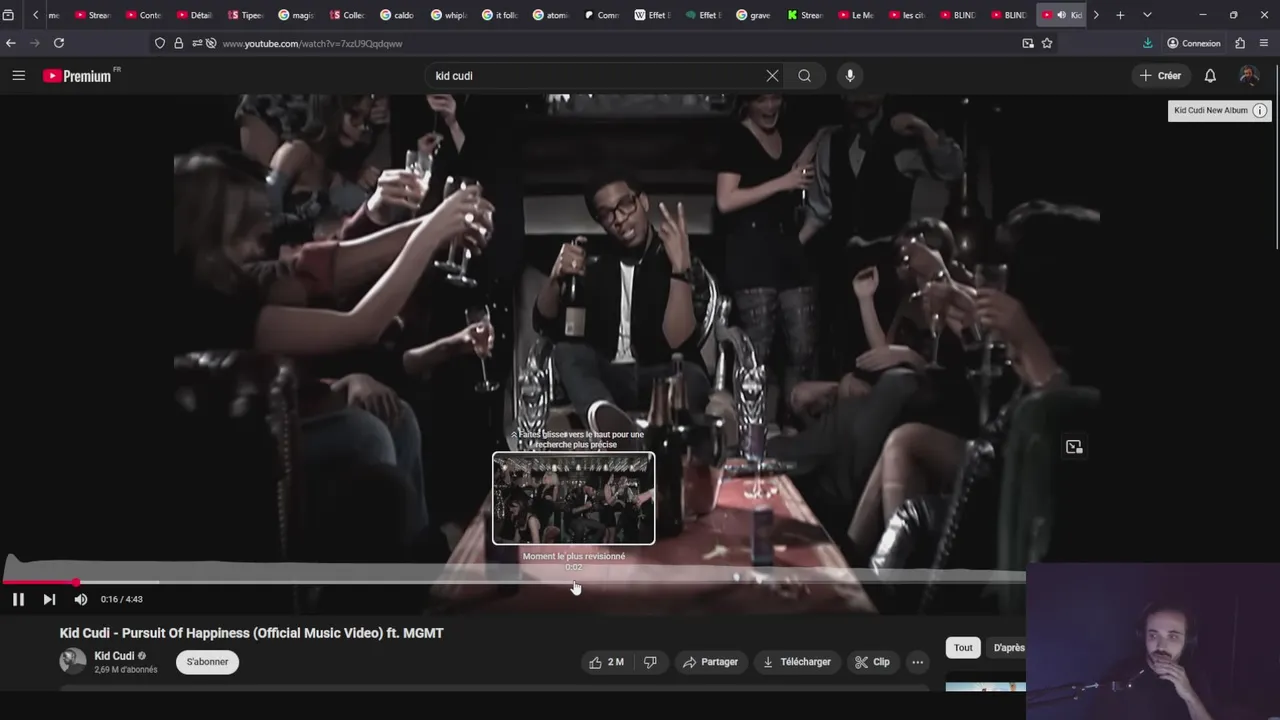This screenshot has width=1280, height=720.
Task: Subscribe with the S'abonner button
Action: click(x=207, y=662)
